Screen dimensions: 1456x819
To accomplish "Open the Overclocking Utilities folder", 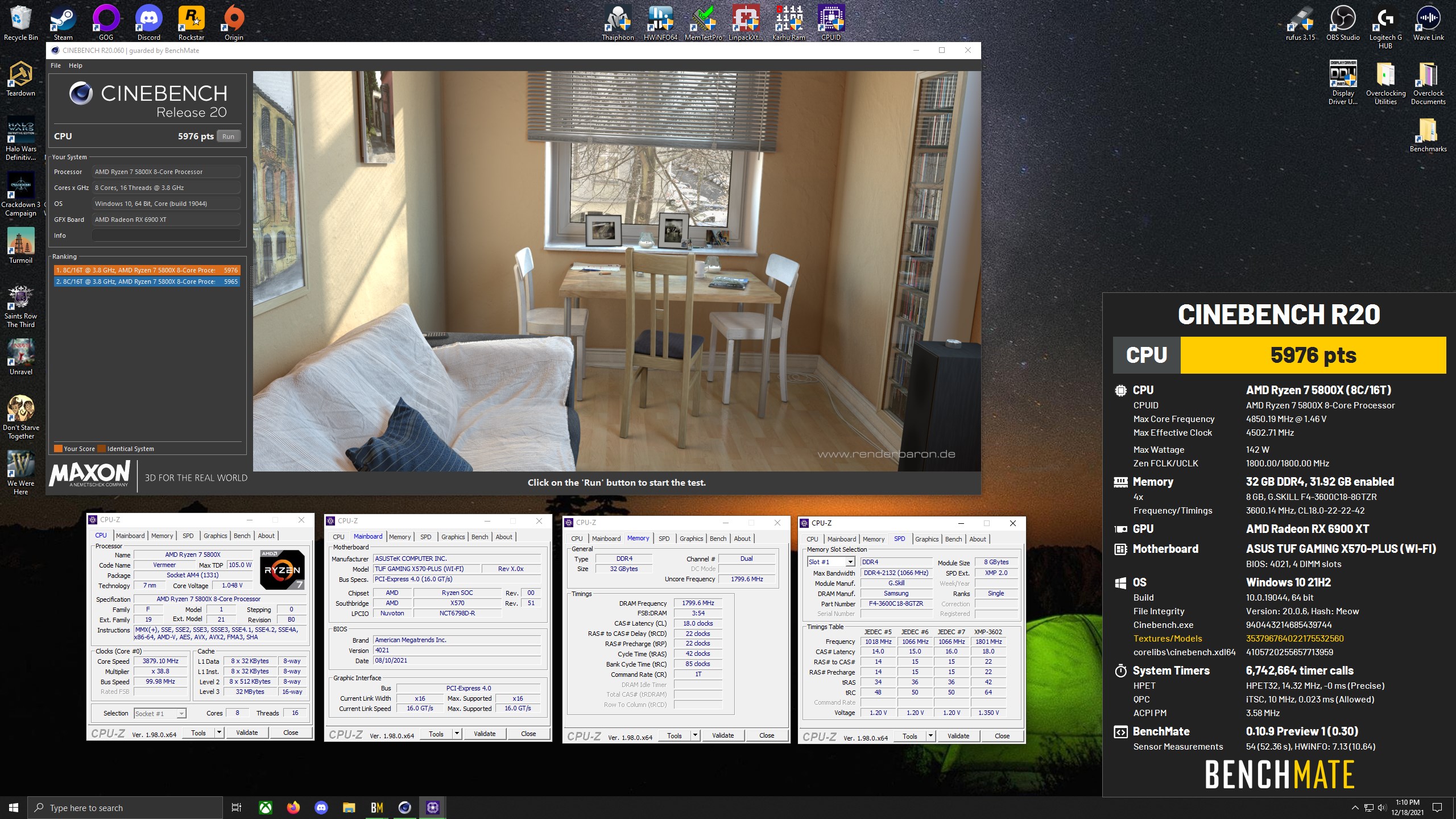I will [x=1385, y=83].
